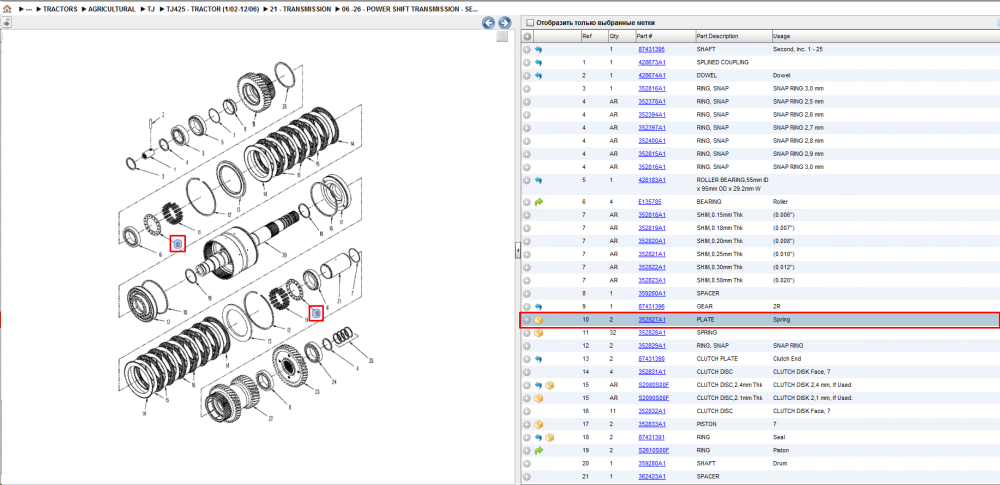Add snap ring 352378A1 via plus circle
Viewport: 1000px width, 485px height.
pyautogui.click(x=527, y=101)
